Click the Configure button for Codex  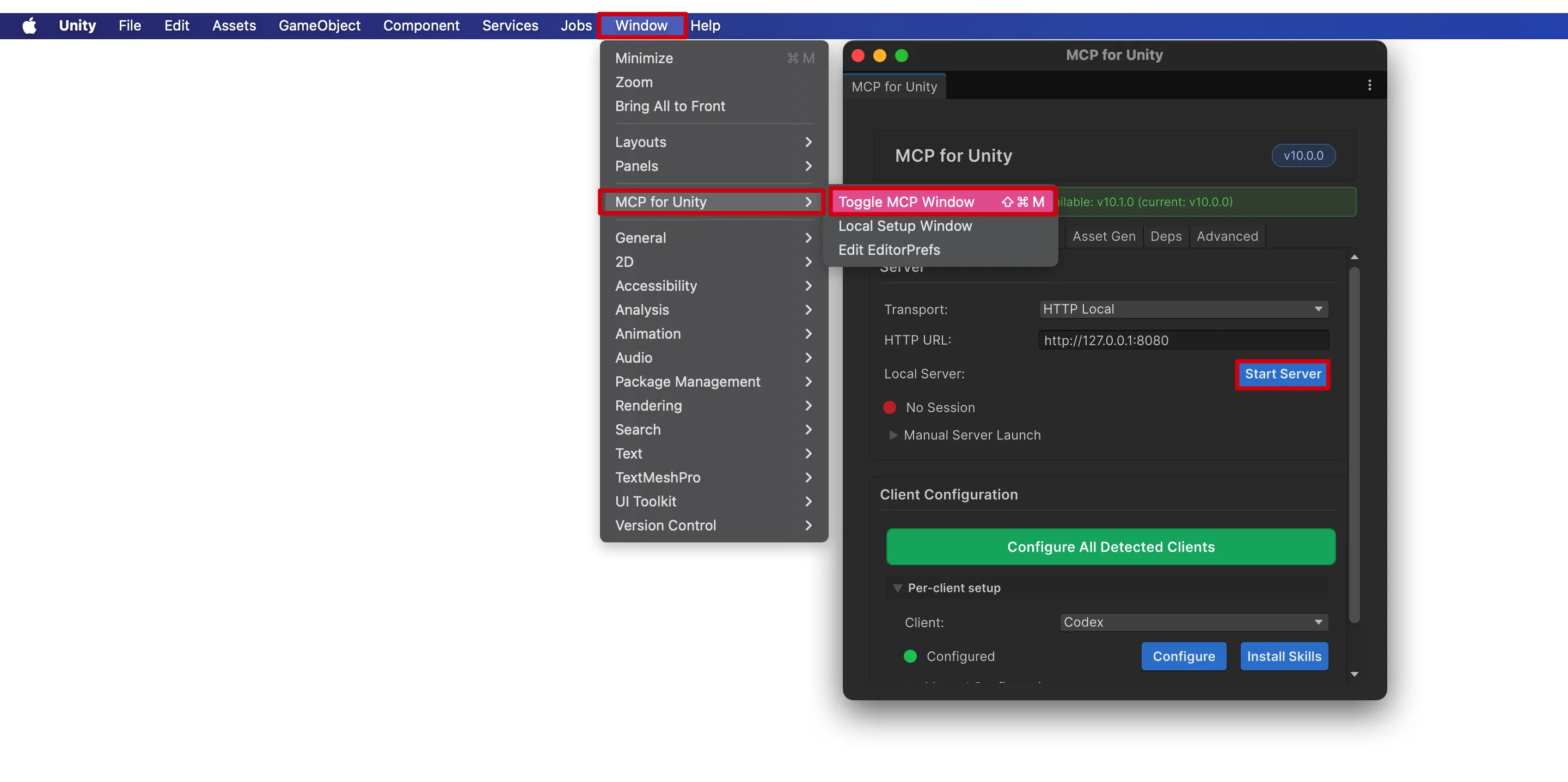1183,657
